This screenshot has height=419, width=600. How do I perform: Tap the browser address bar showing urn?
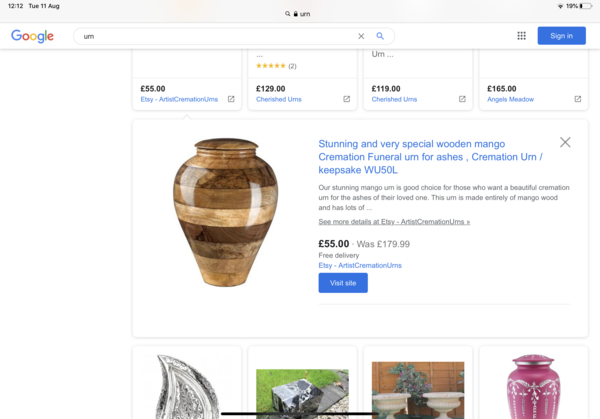click(x=298, y=14)
